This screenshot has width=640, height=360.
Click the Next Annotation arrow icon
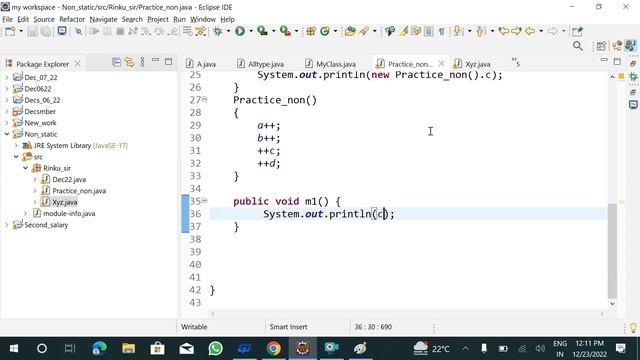pos(457,31)
